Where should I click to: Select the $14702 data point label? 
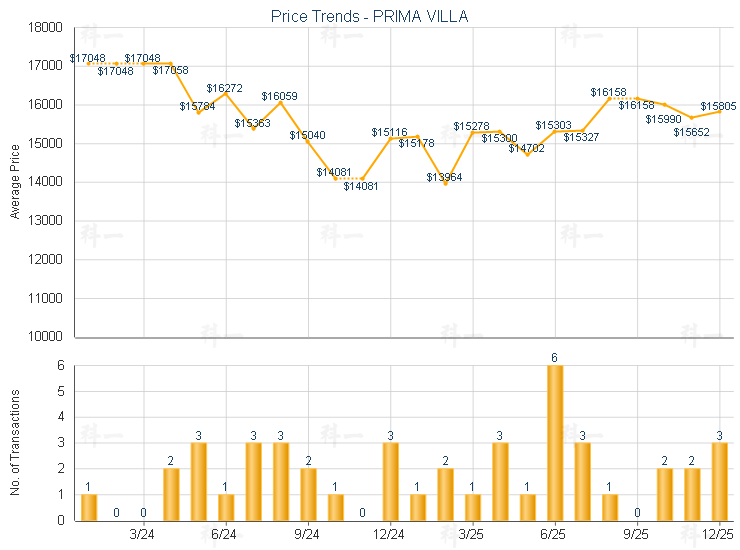[526, 148]
